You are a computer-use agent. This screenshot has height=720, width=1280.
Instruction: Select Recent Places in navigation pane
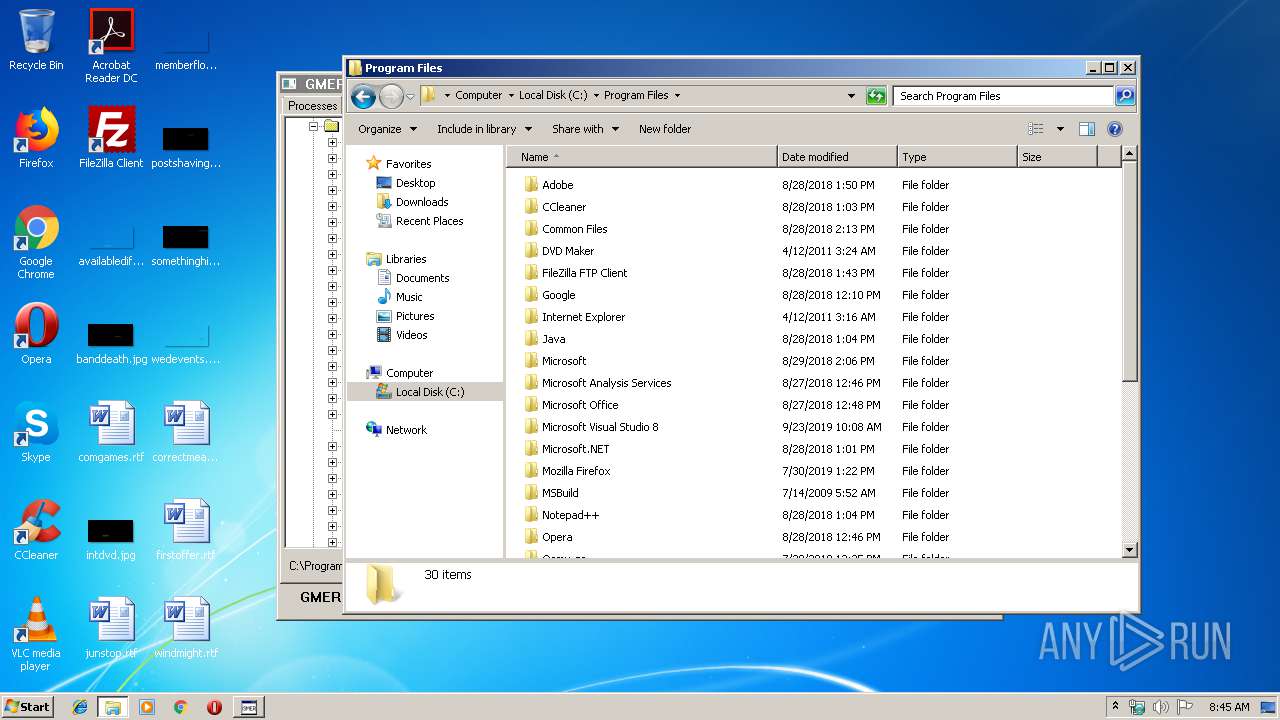pyautogui.click(x=429, y=221)
